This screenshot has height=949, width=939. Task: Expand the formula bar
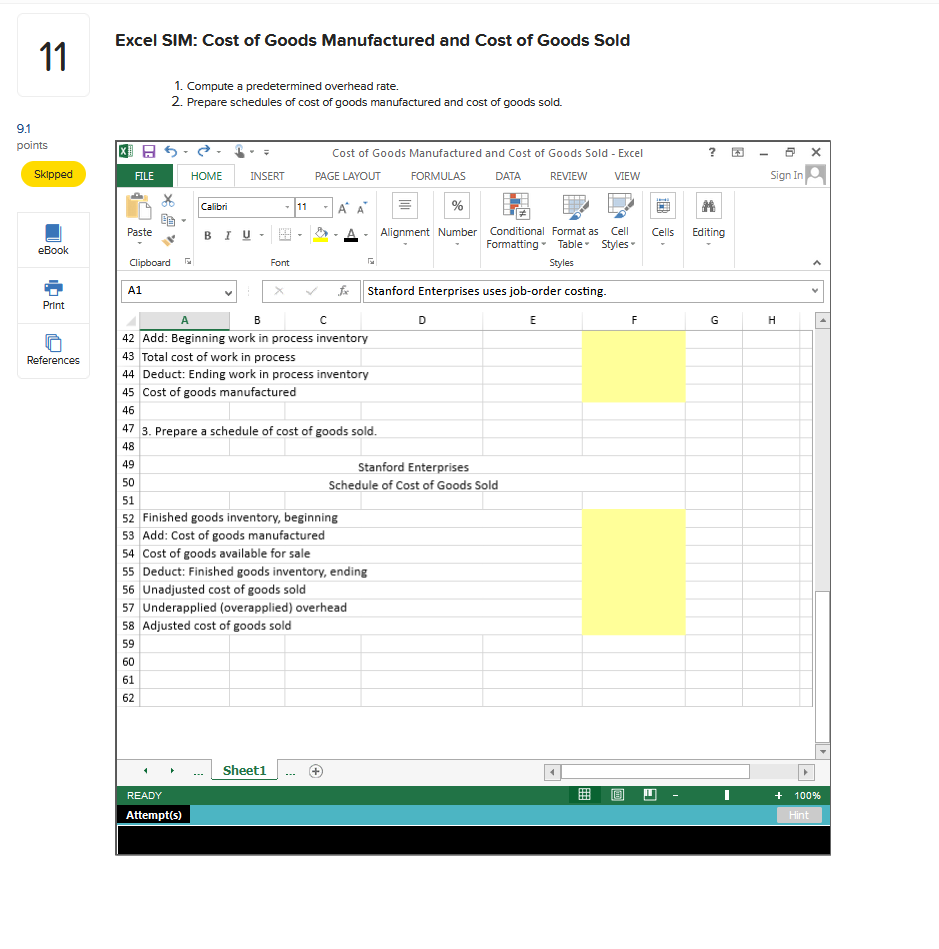815,291
